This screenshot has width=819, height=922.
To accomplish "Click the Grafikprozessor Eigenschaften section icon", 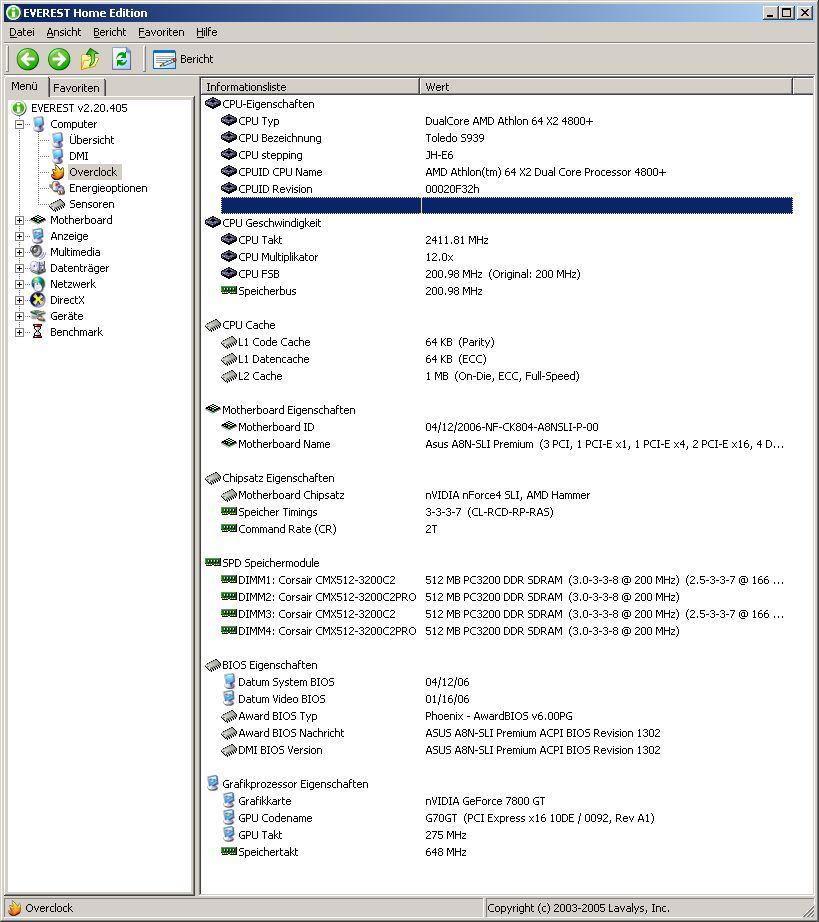I will tap(213, 784).
